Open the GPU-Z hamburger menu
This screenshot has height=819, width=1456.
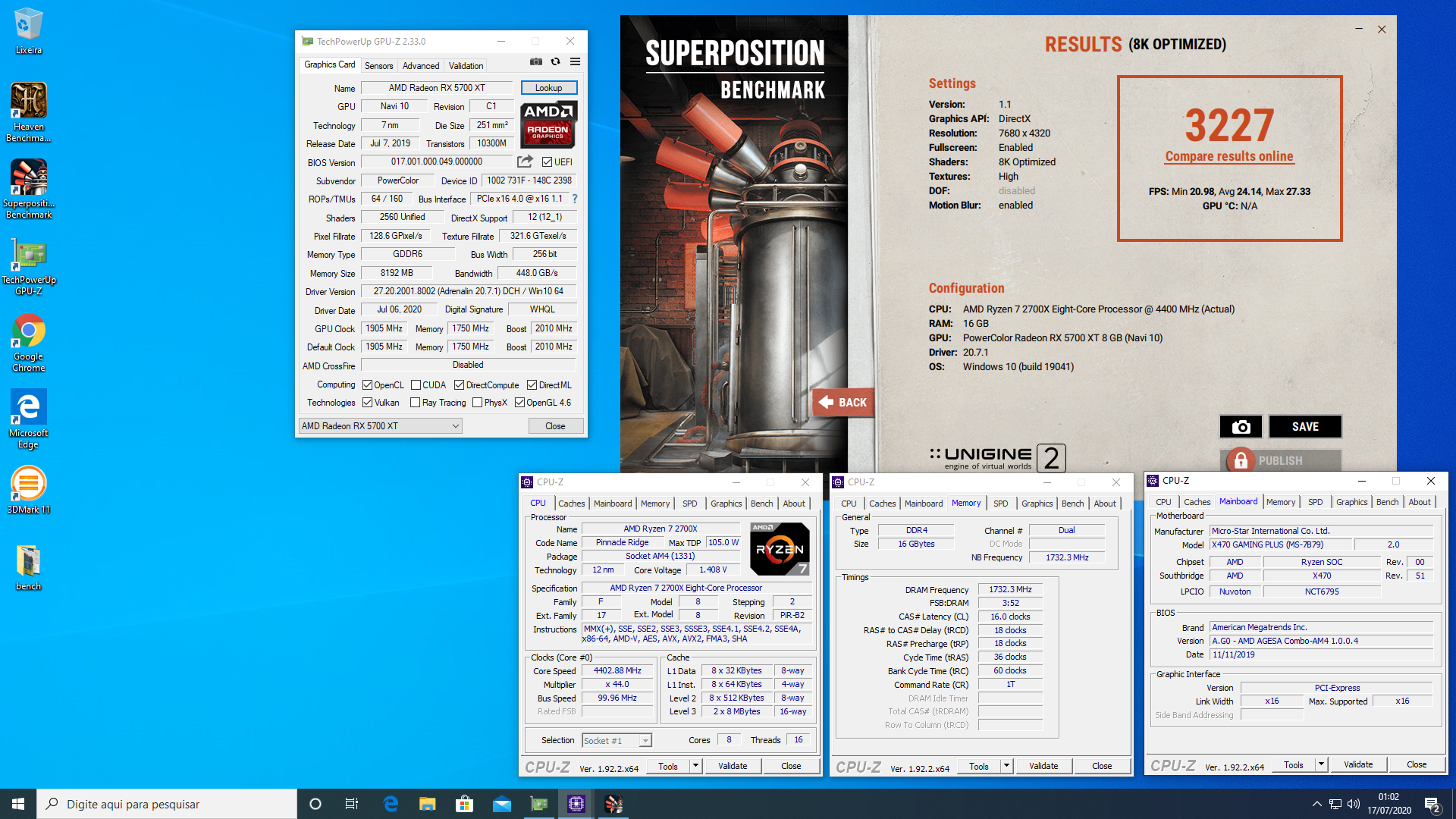click(x=576, y=61)
